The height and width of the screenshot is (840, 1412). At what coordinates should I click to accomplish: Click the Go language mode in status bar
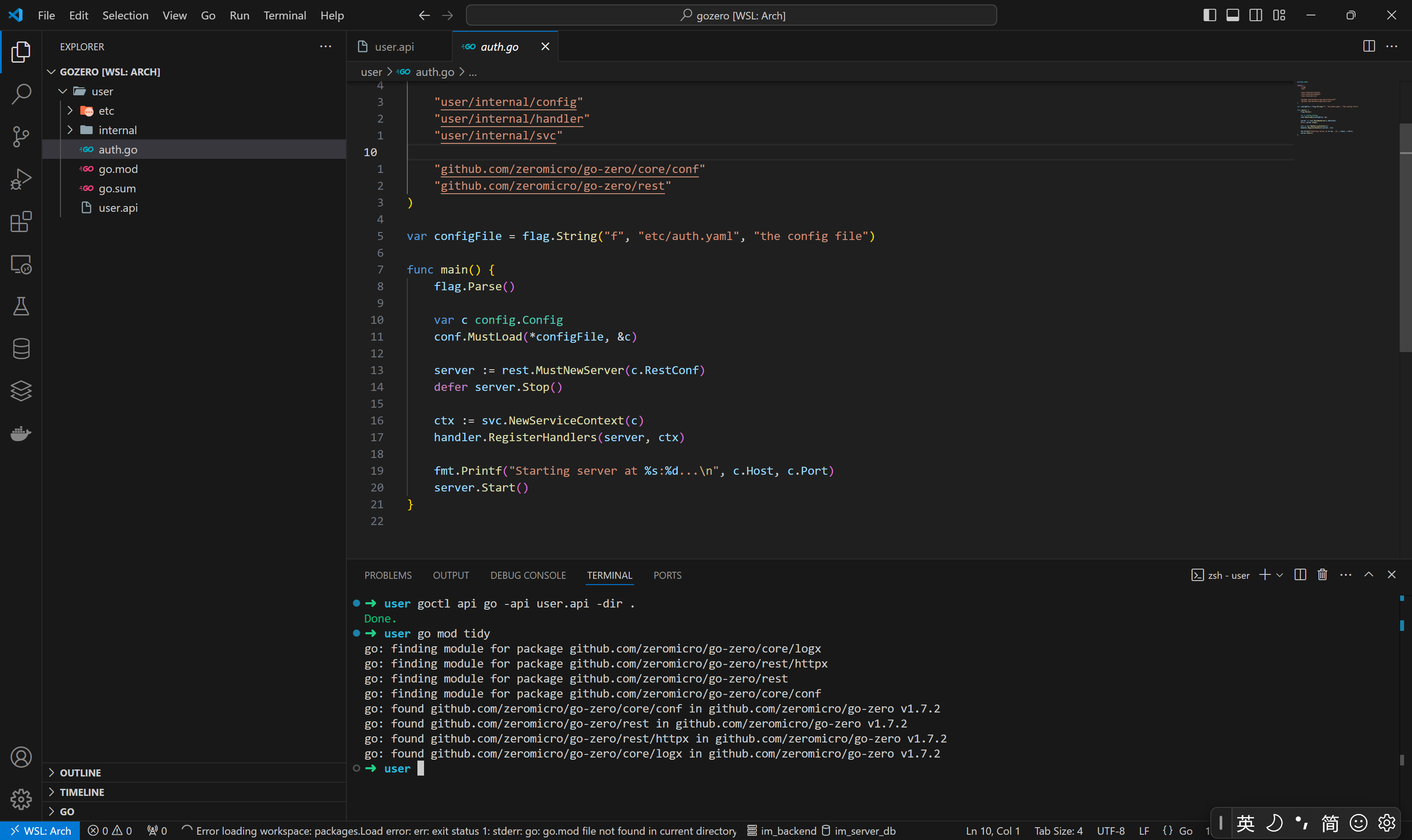click(1186, 830)
